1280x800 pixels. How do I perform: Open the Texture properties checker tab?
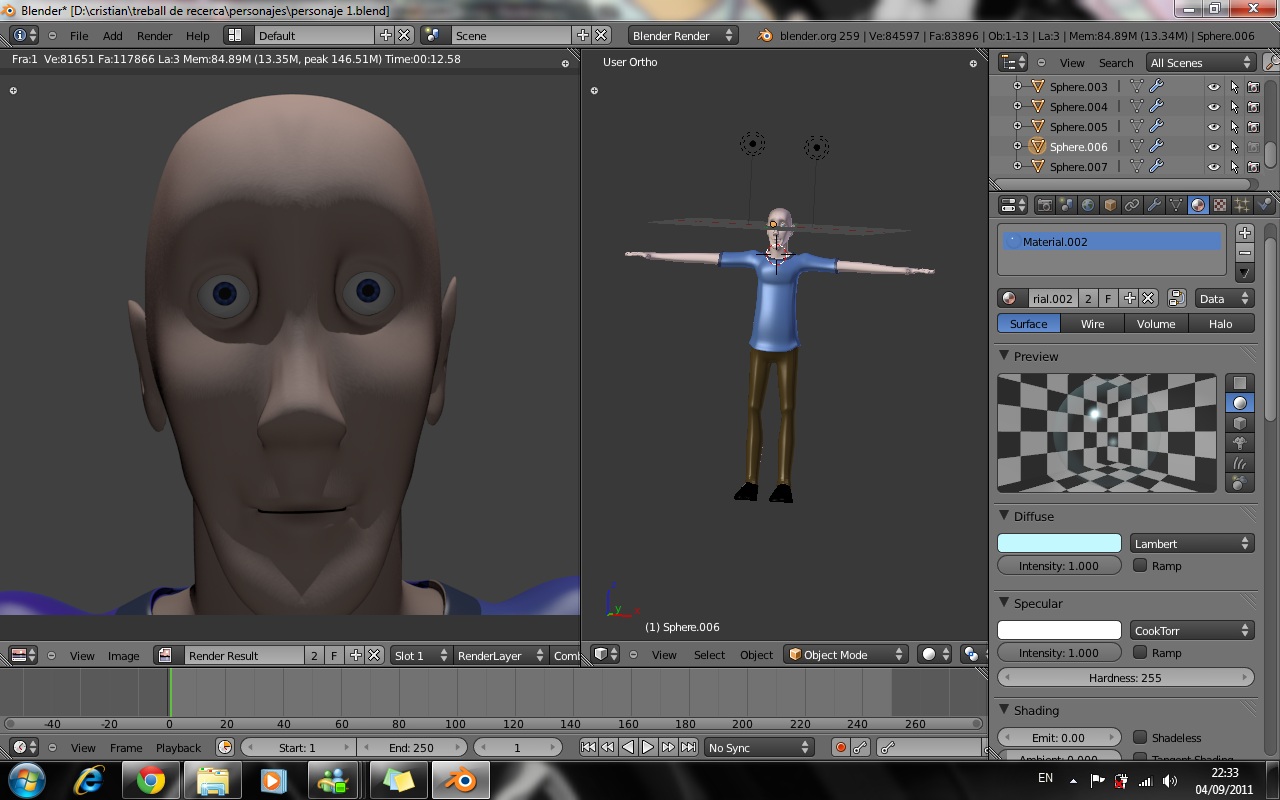1220,205
